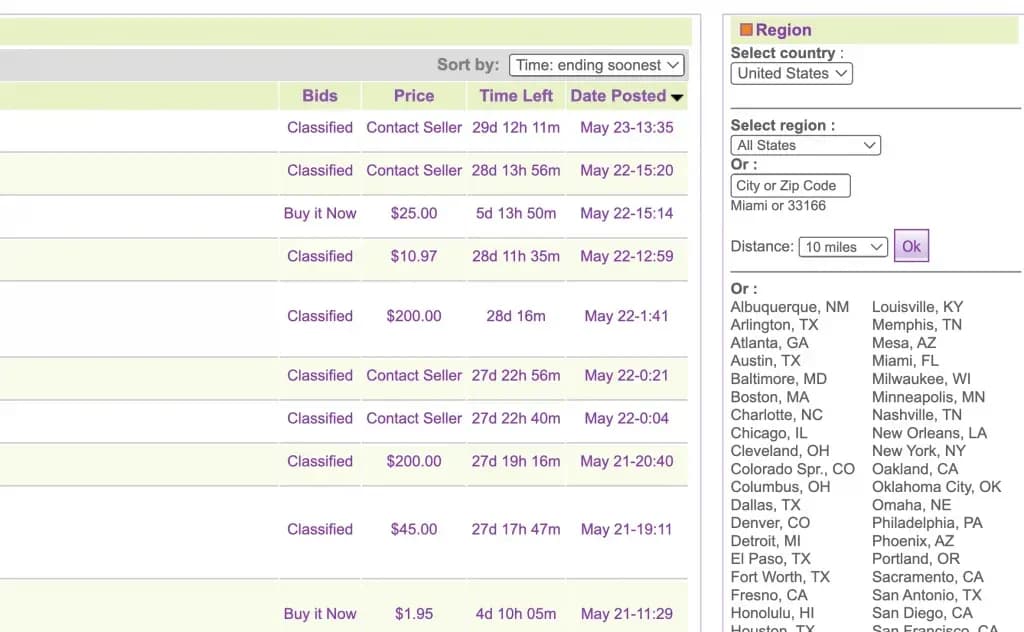Select Oklahoma City, OK
Viewport: 1024px width, 632px height.
[x=936, y=486]
